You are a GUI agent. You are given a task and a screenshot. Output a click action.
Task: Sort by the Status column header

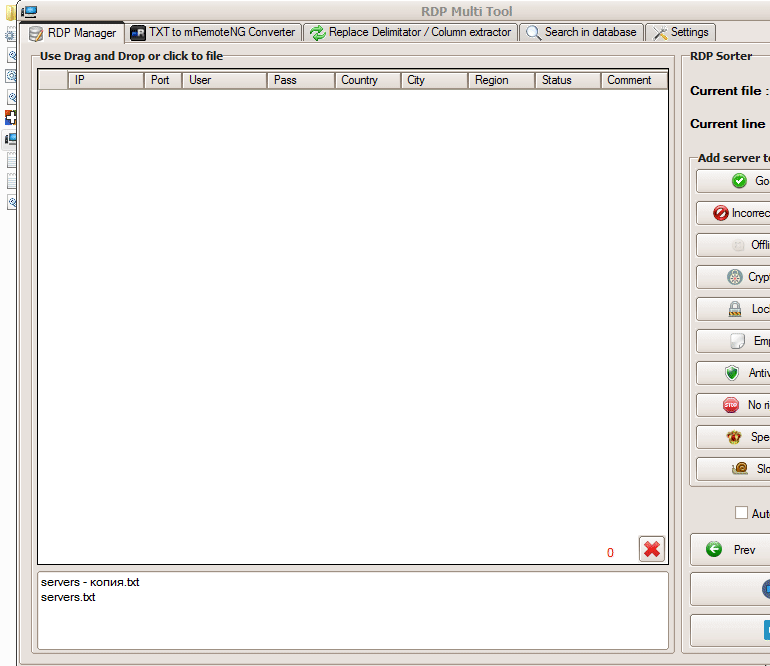click(x=568, y=80)
